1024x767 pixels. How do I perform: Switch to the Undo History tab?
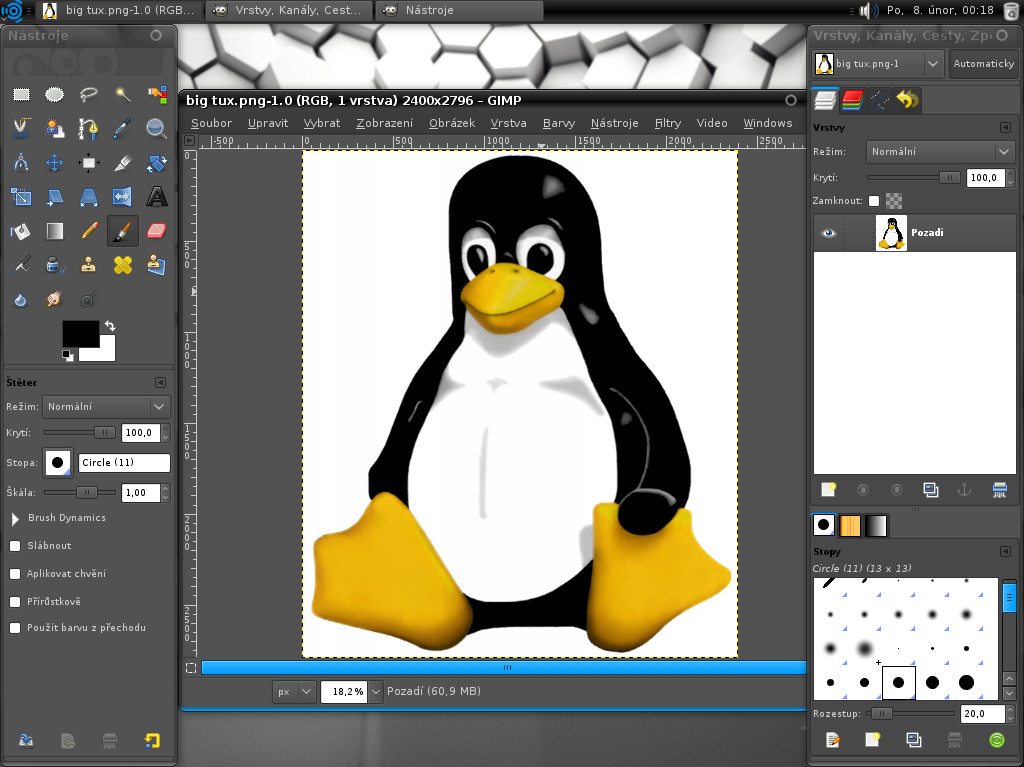(907, 100)
